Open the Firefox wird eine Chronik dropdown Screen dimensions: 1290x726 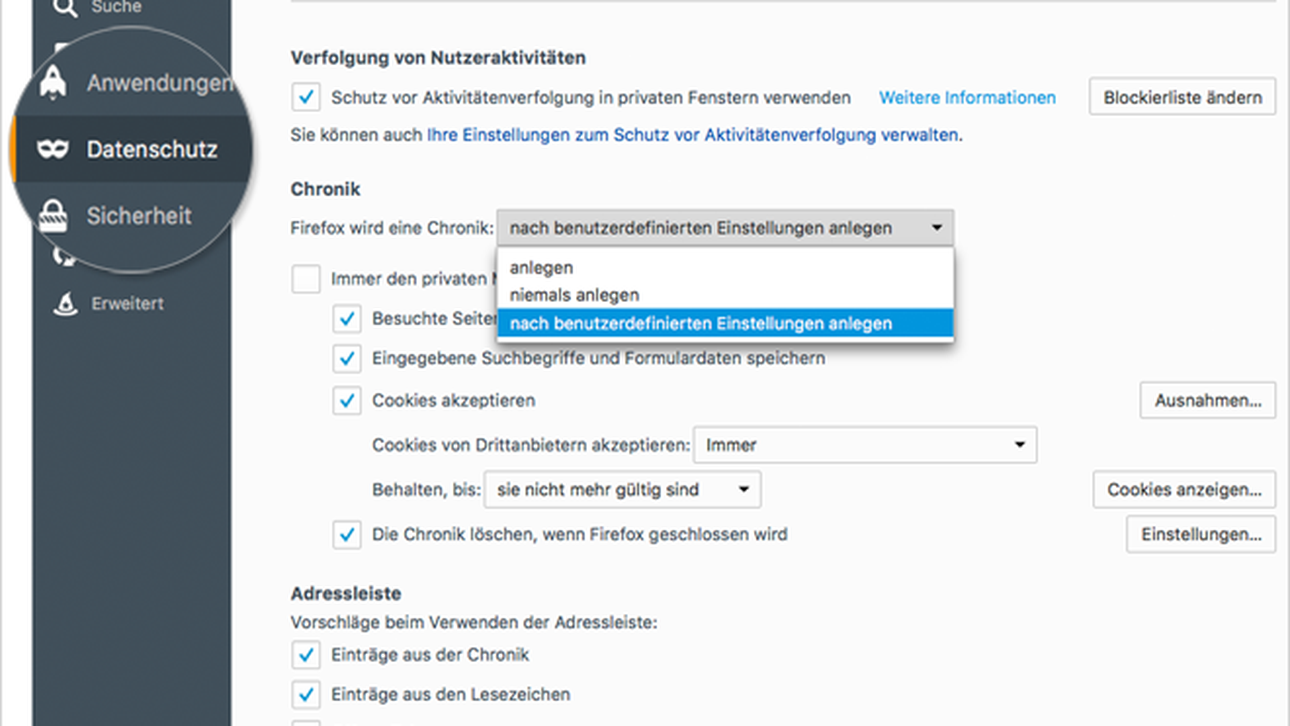coord(725,228)
